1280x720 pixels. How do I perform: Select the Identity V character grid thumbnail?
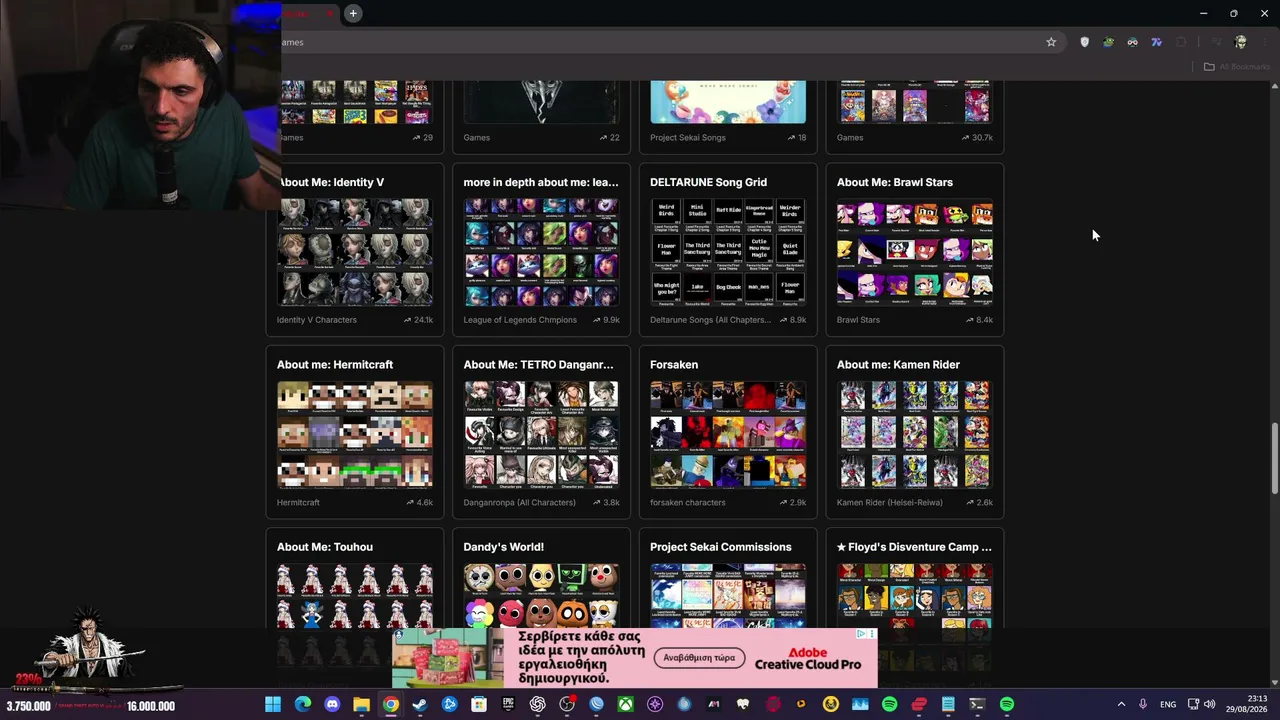click(355, 251)
